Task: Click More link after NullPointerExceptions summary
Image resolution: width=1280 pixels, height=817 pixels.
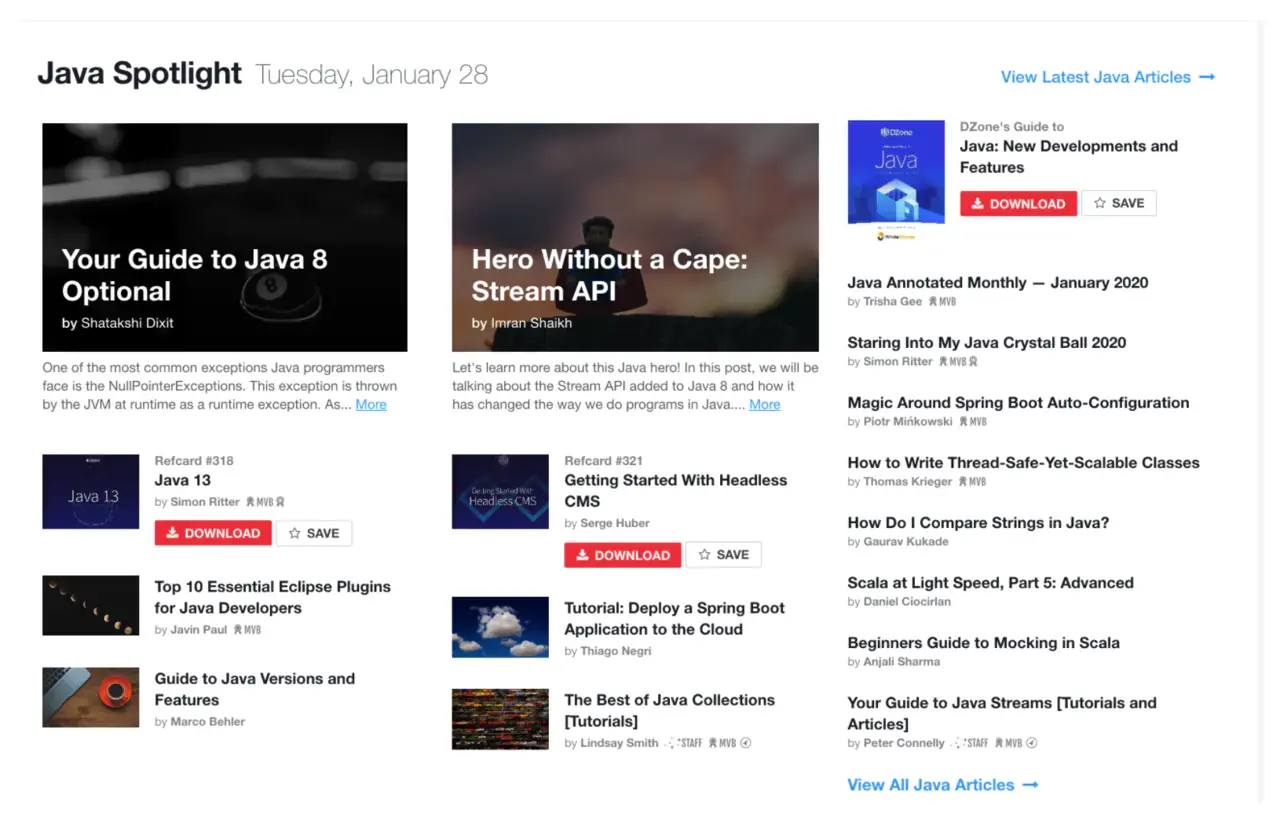Action: 371,405
